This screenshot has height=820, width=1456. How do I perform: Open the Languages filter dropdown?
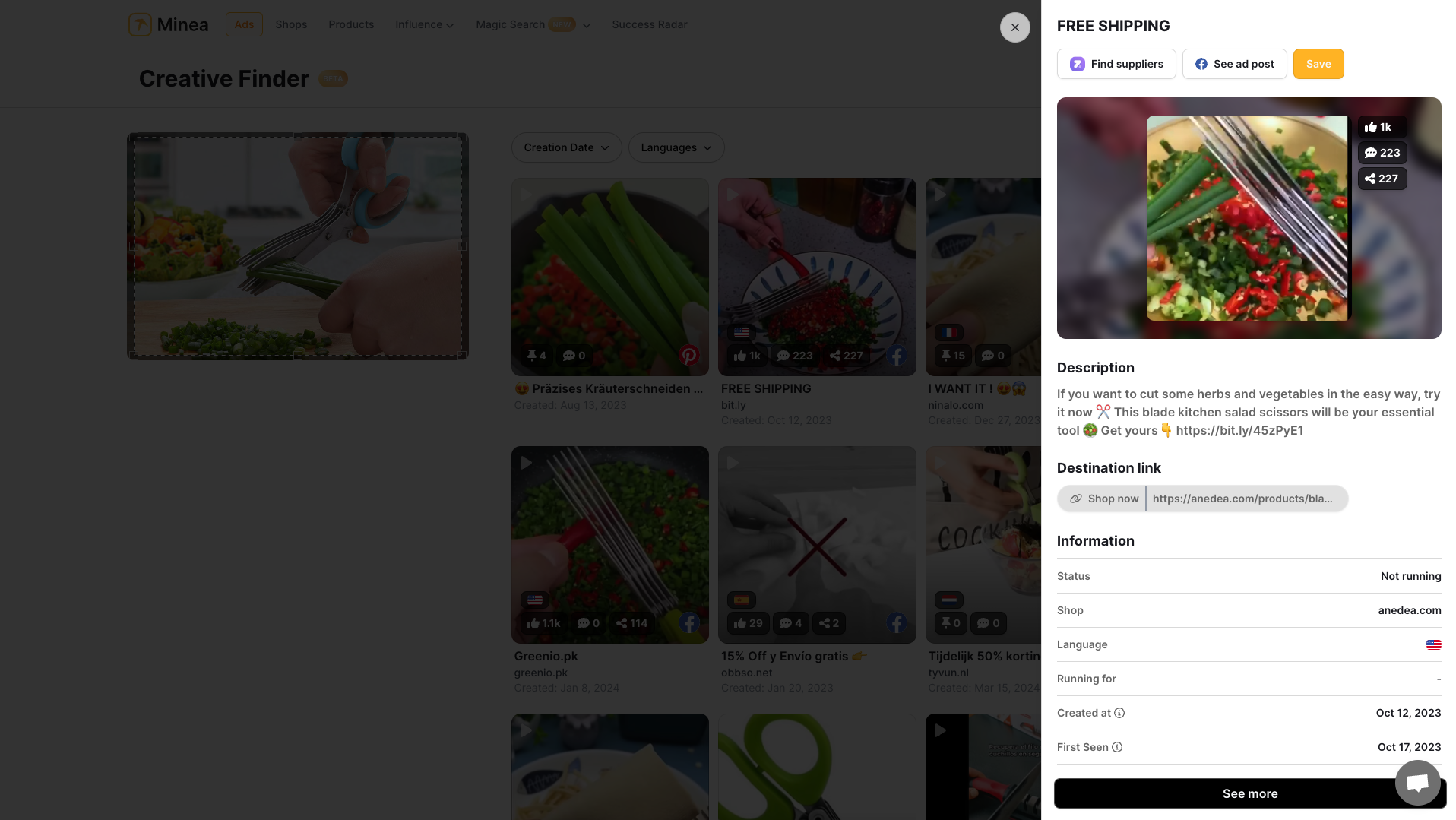[676, 147]
